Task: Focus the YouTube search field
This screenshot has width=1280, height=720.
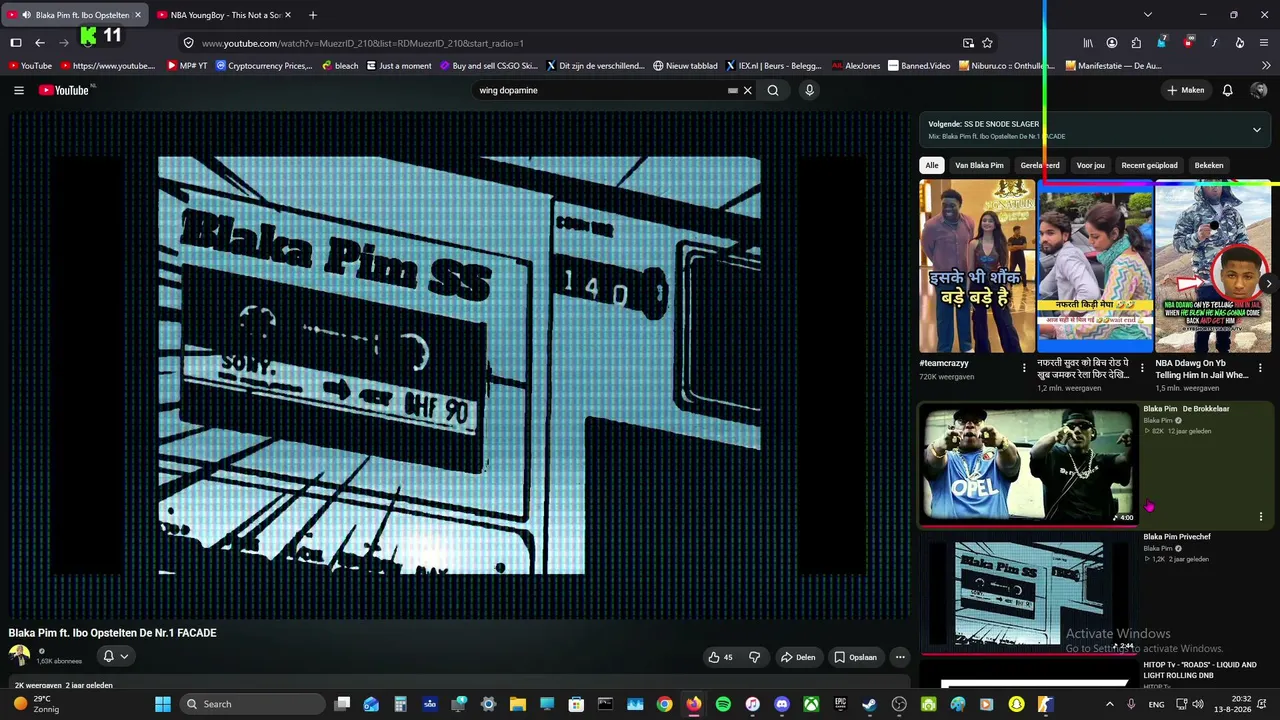Action: (x=602, y=90)
